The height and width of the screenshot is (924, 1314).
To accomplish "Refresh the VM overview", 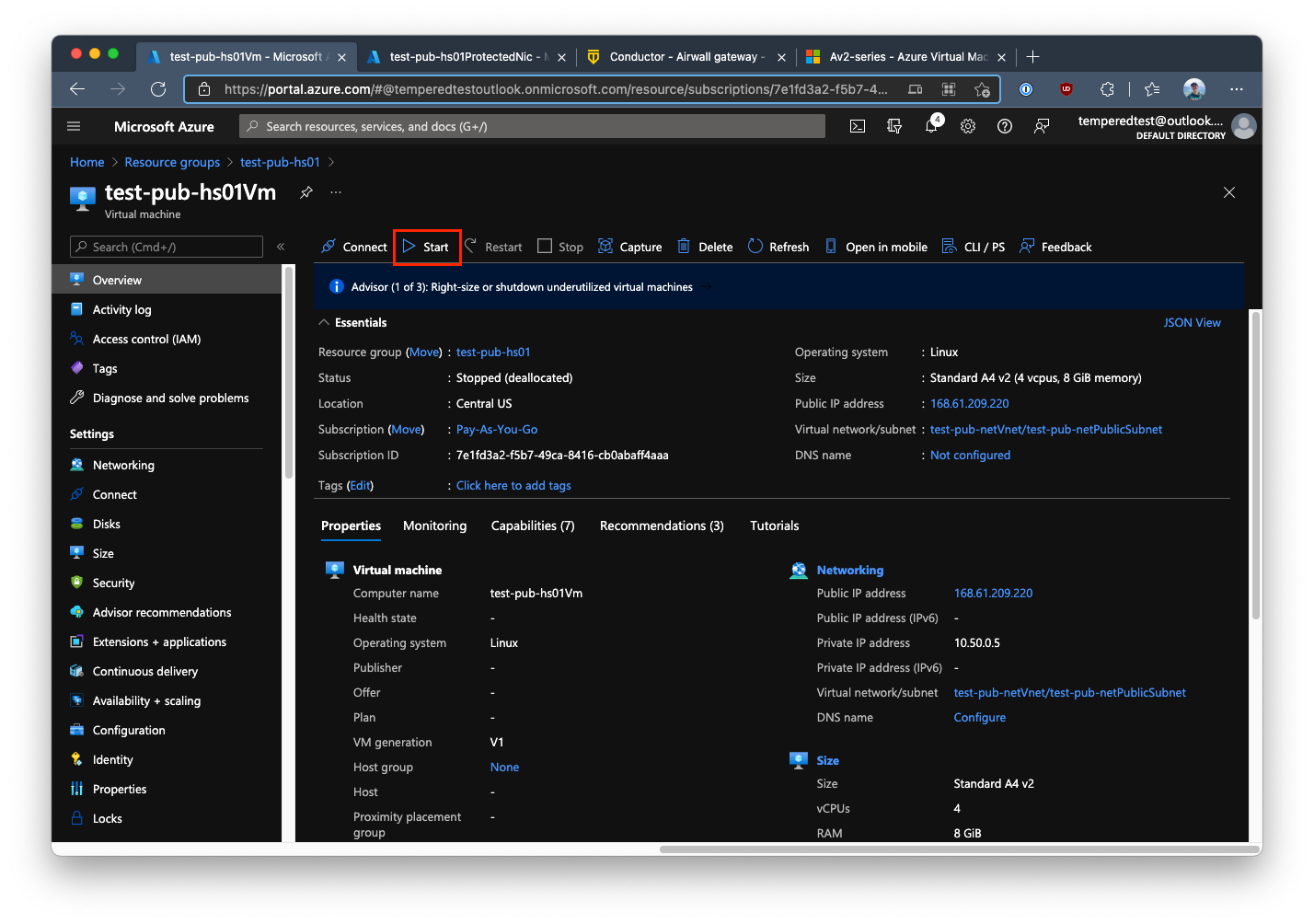I will pyautogui.click(x=778, y=247).
